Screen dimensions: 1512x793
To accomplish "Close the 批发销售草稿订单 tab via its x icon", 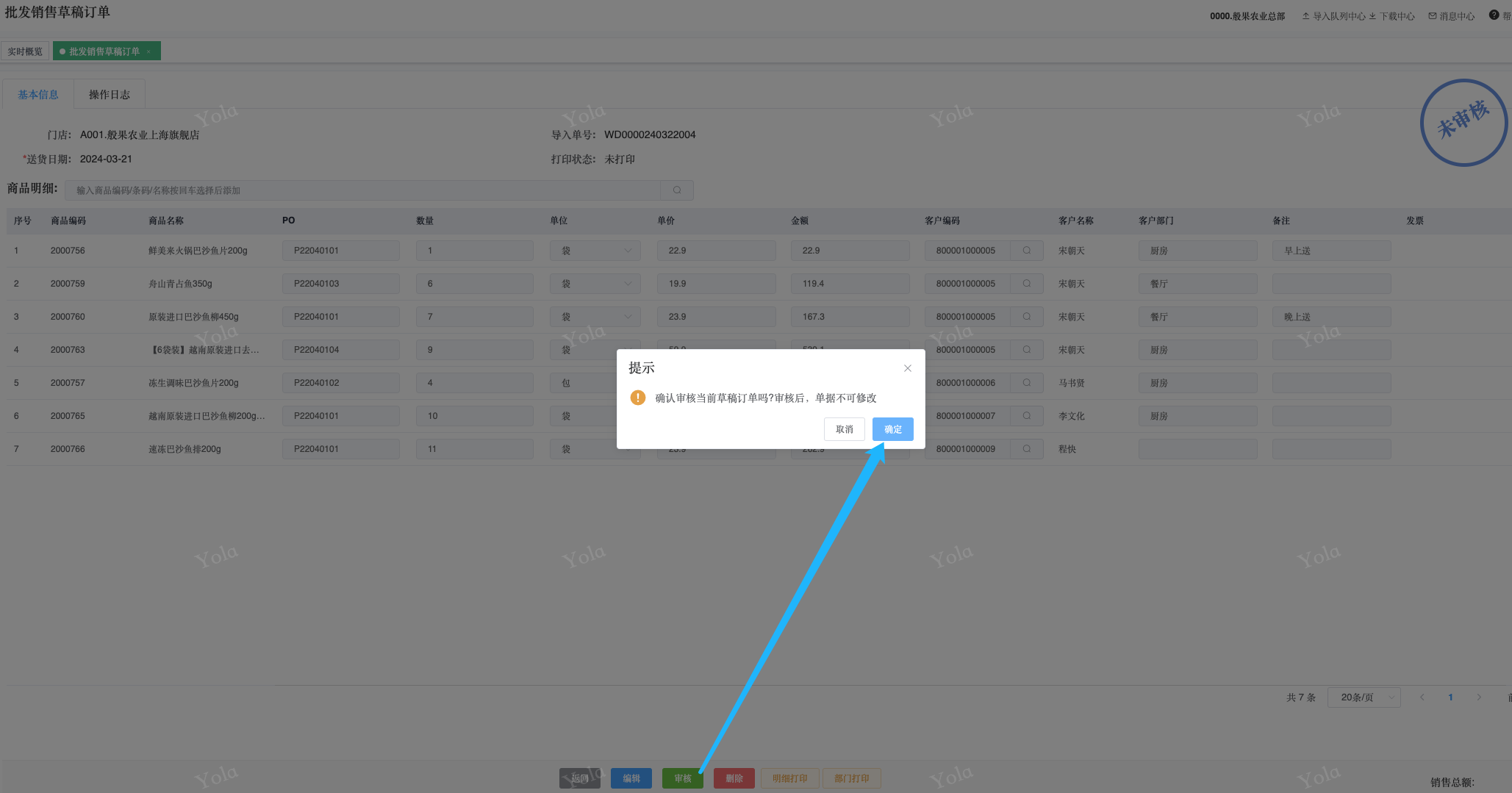I will click(x=148, y=51).
